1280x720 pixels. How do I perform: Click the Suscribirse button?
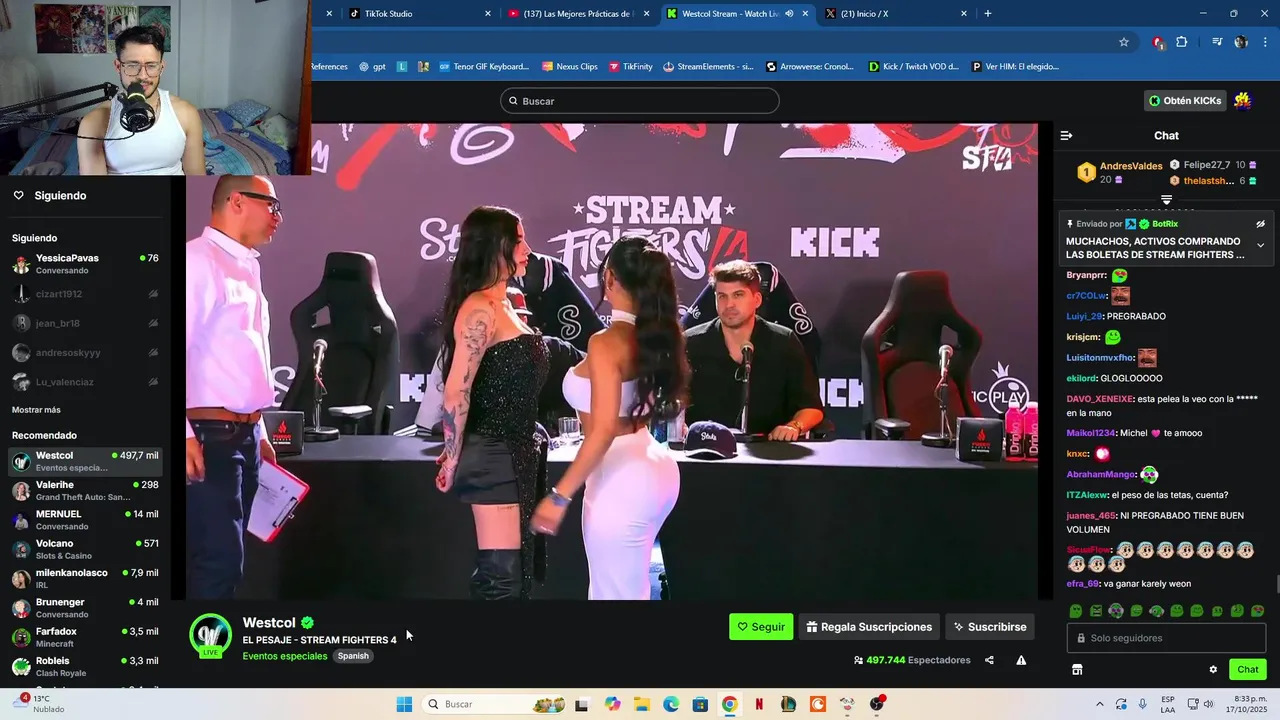(x=990, y=627)
